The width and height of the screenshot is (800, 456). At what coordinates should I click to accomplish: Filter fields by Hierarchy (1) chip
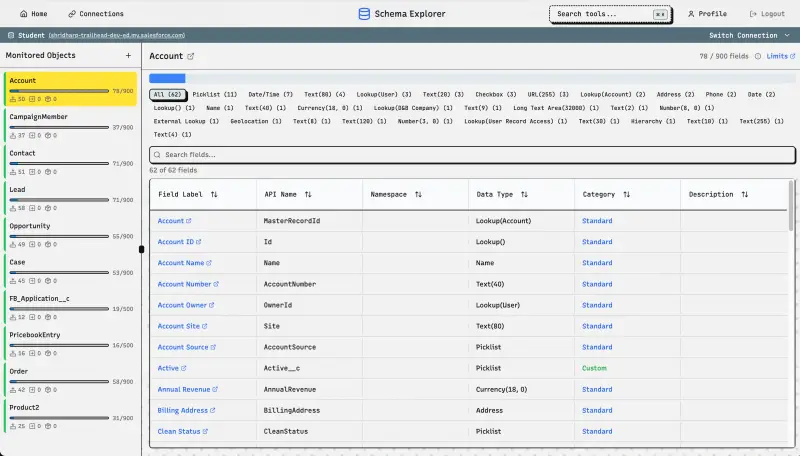tap(653, 121)
